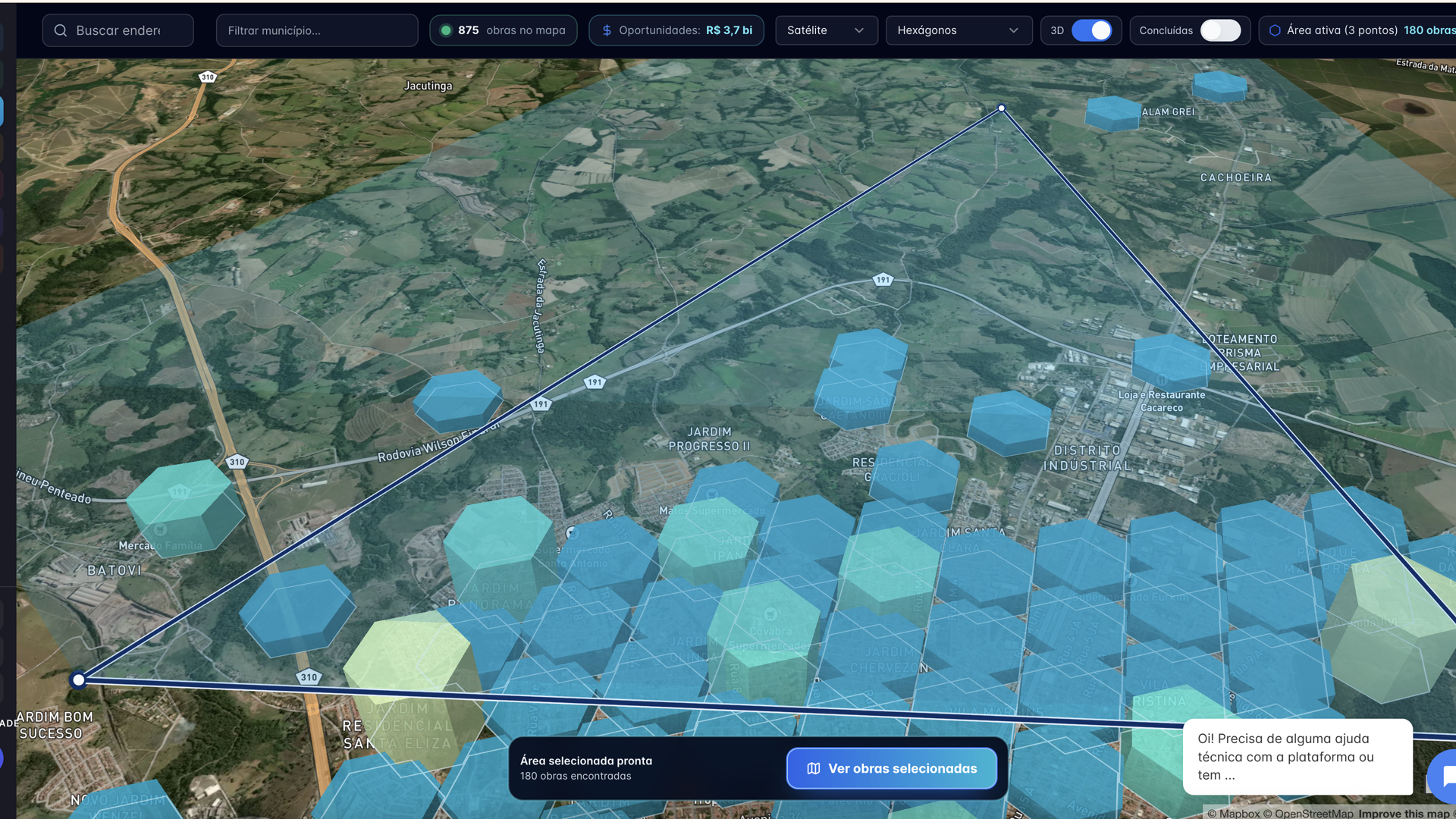Click the green status dot for obras

(446, 30)
